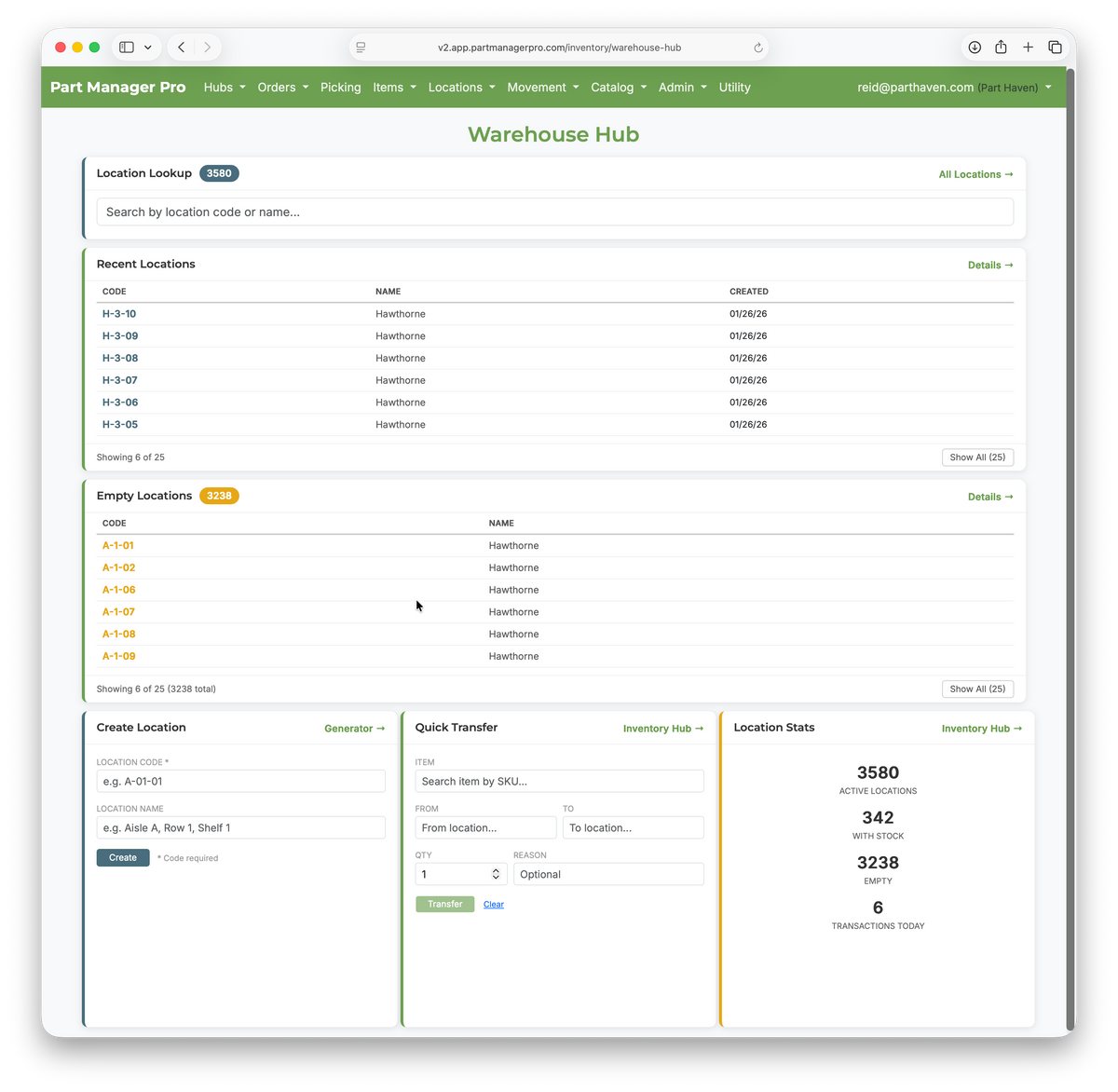The image size is (1118, 1092).
Task: Expand the Items menu
Action: (394, 88)
